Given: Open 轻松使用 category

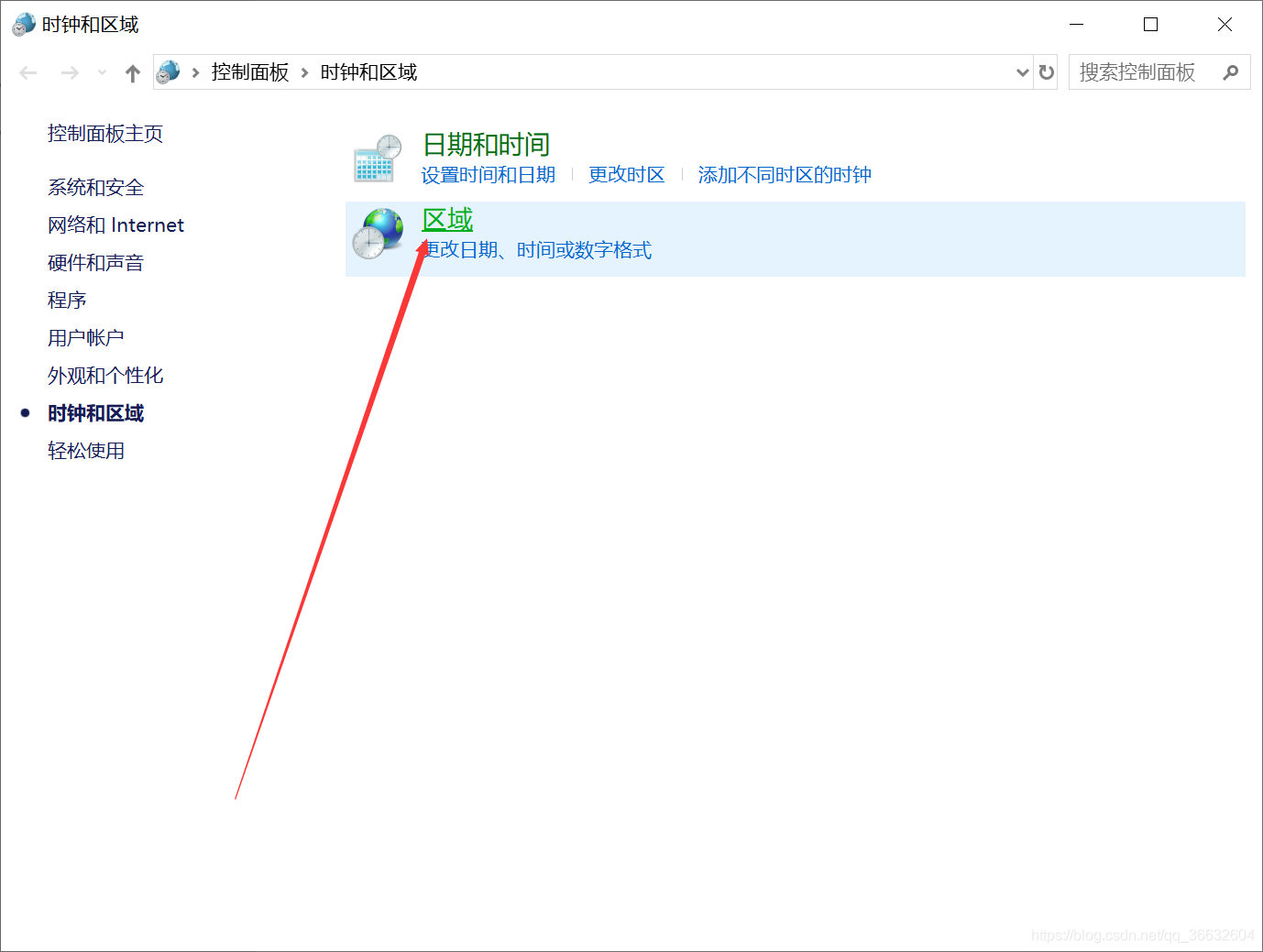Looking at the screenshot, I should click(86, 451).
